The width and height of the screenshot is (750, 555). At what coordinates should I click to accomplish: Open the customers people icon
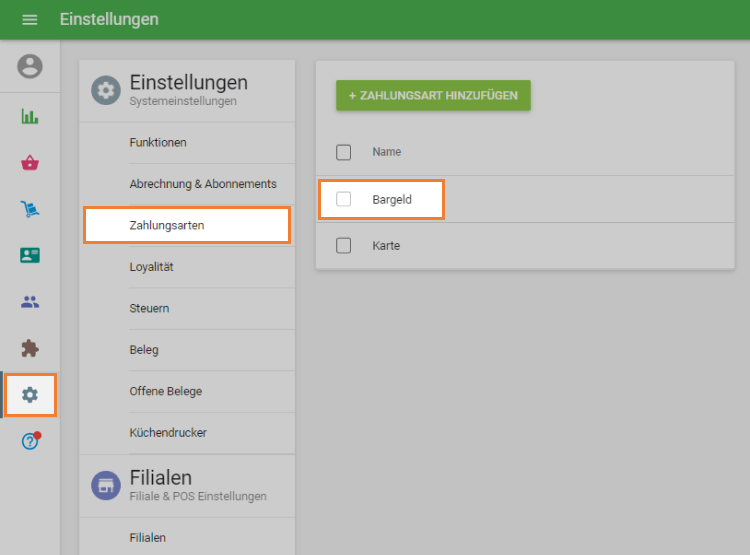point(30,302)
